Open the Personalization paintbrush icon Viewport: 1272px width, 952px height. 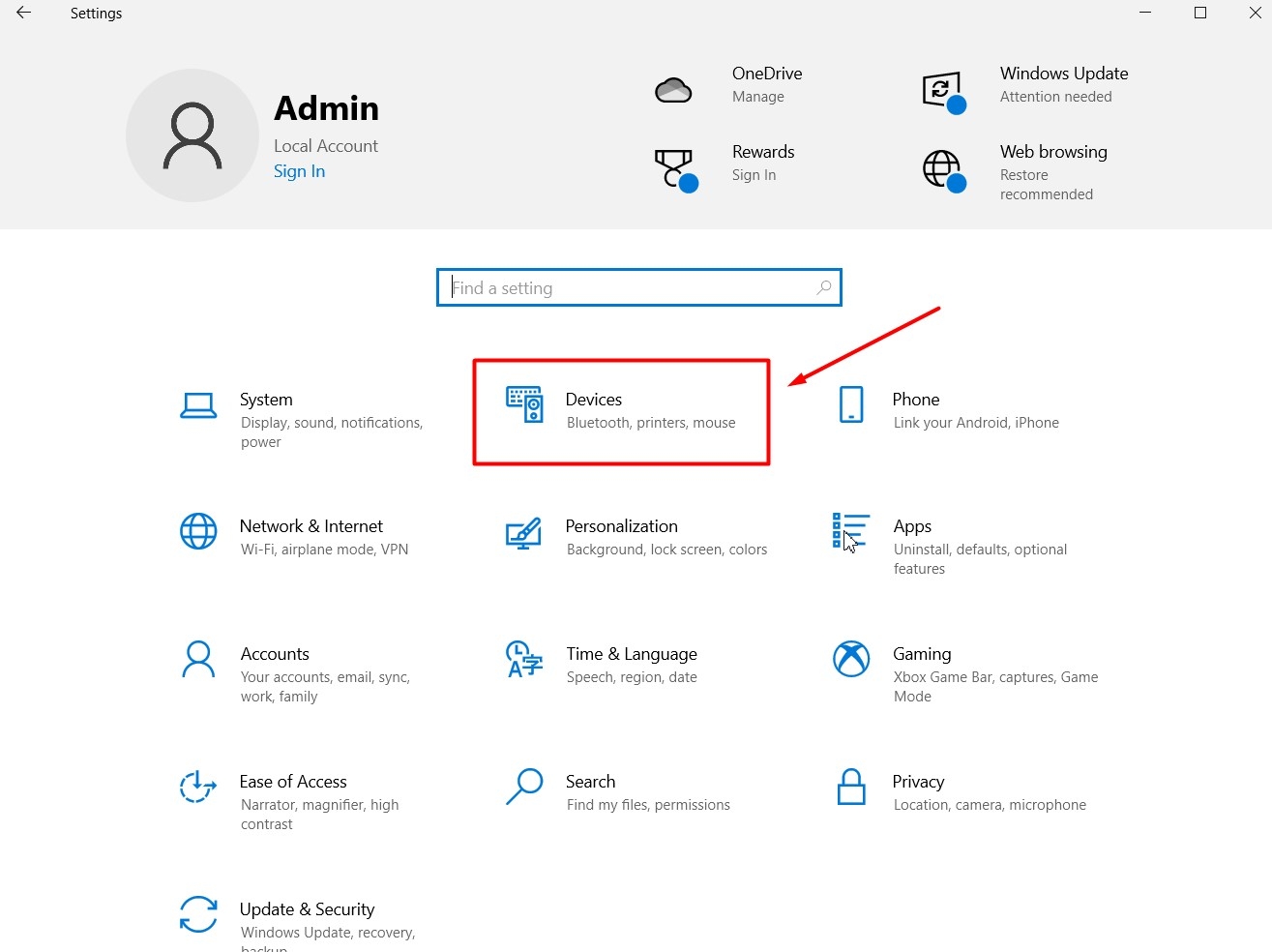pos(523,532)
